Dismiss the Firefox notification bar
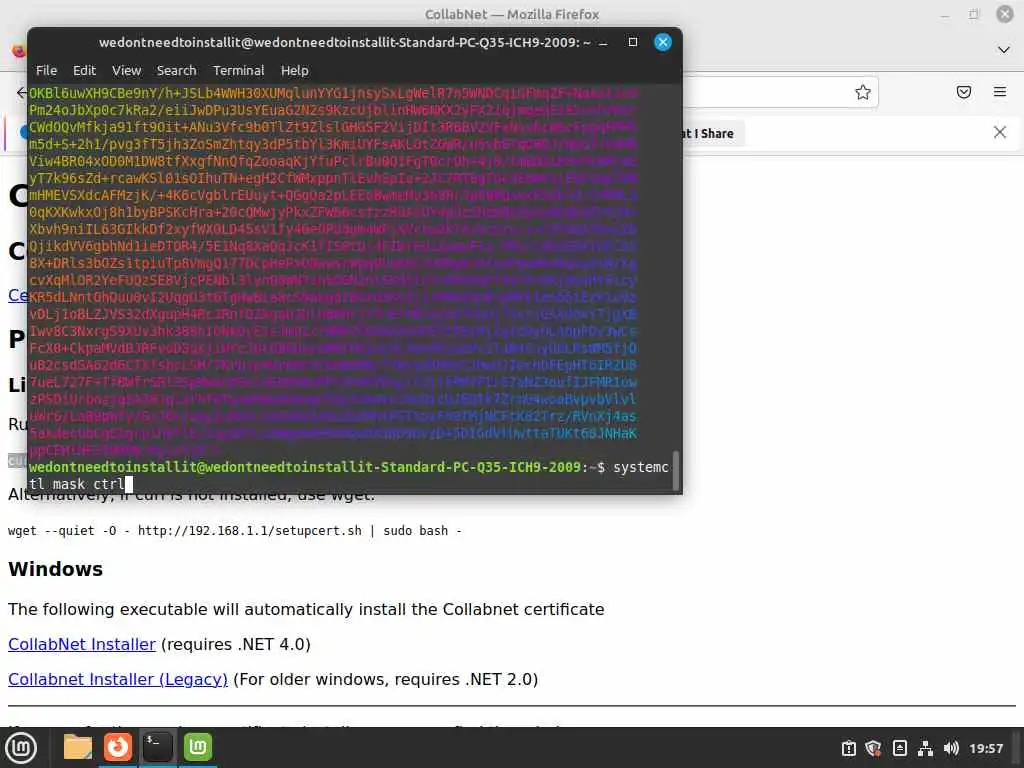The image size is (1024, 768). pyautogui.click(x=1000, y=133)
